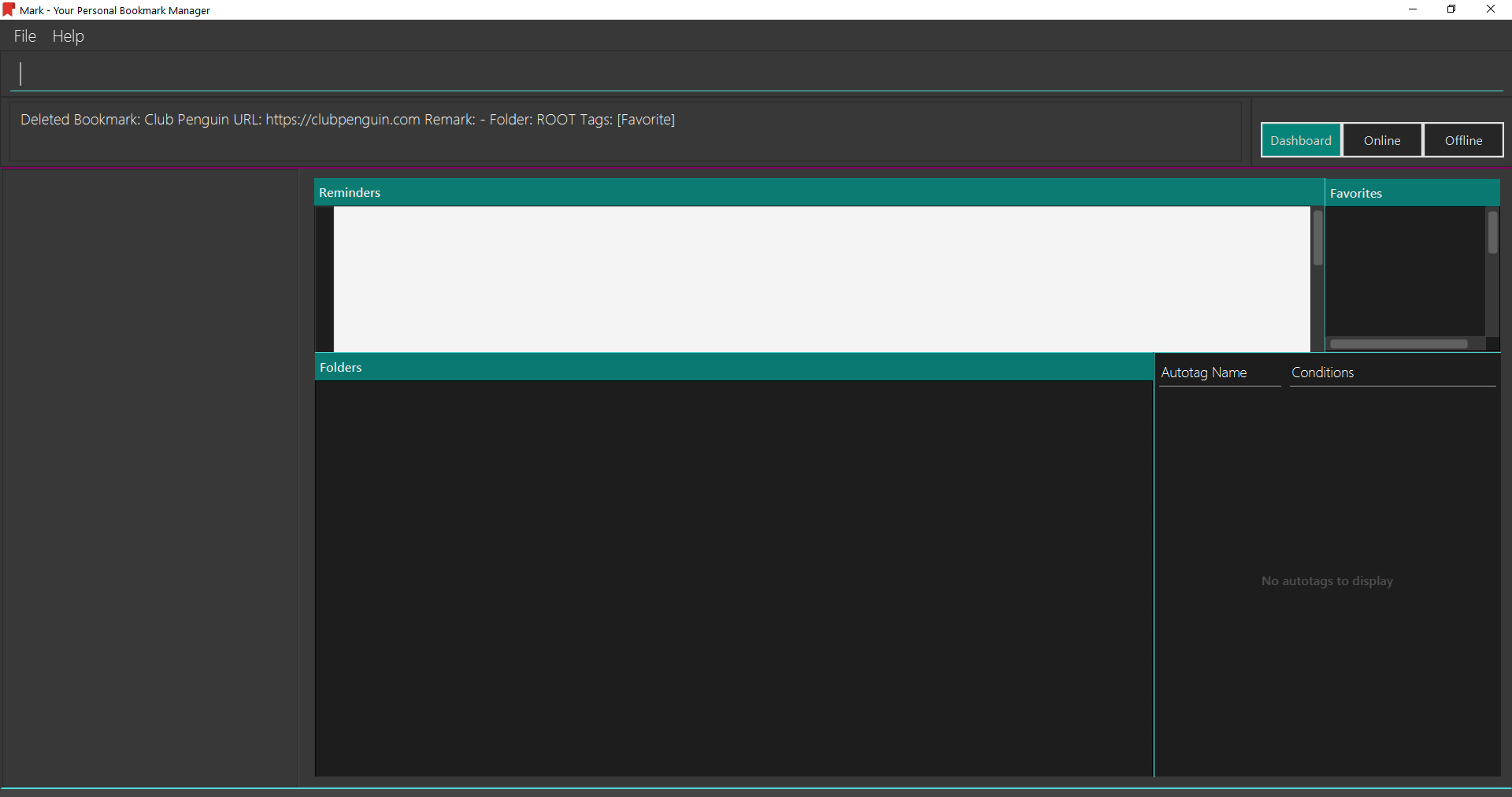Restore down the Mark window

point(1451,9)
